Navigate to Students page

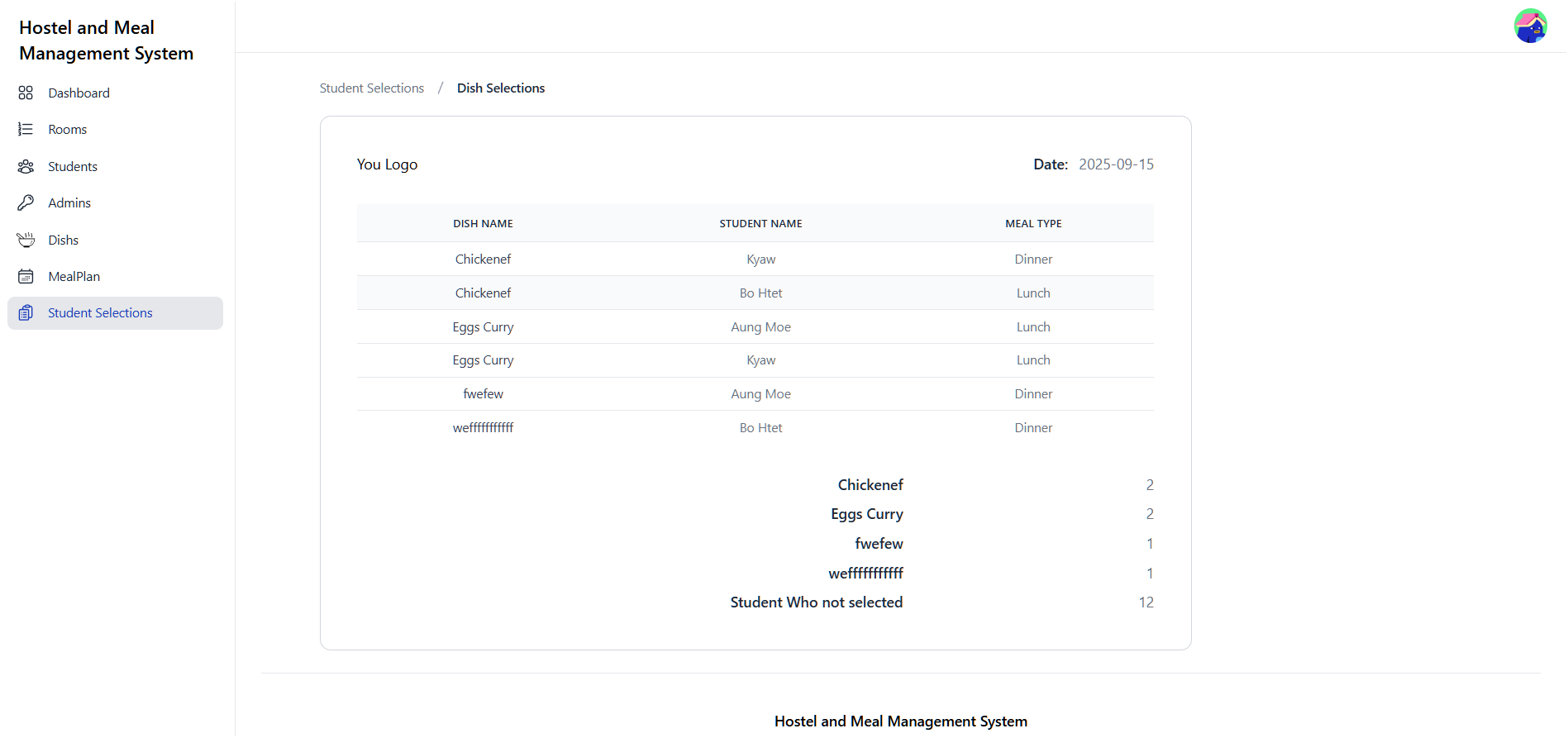[x=73, y=166]
